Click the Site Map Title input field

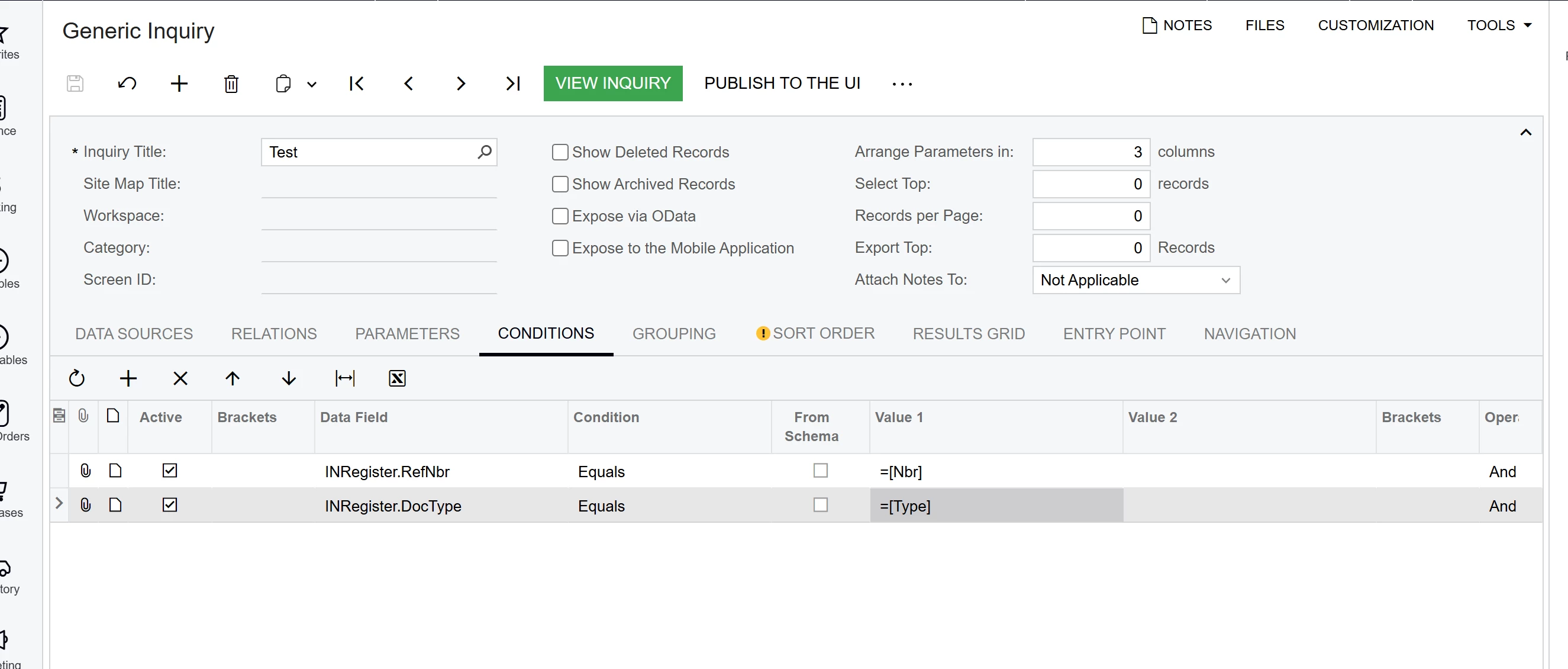click(379, 184)
